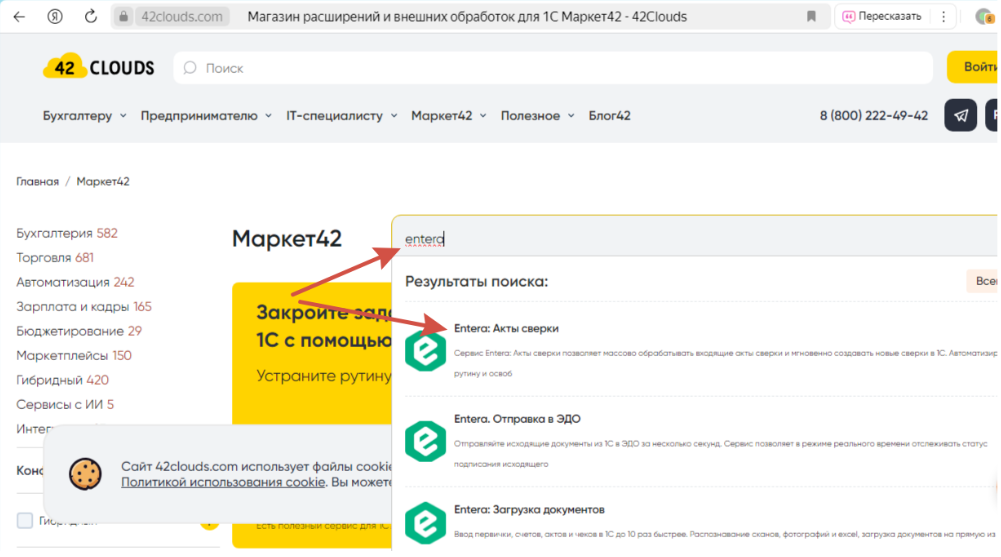This screenshot has width=1001, height=557.
Task: Open the Entera: Загрузка документов result title
Action: (529, 509)
